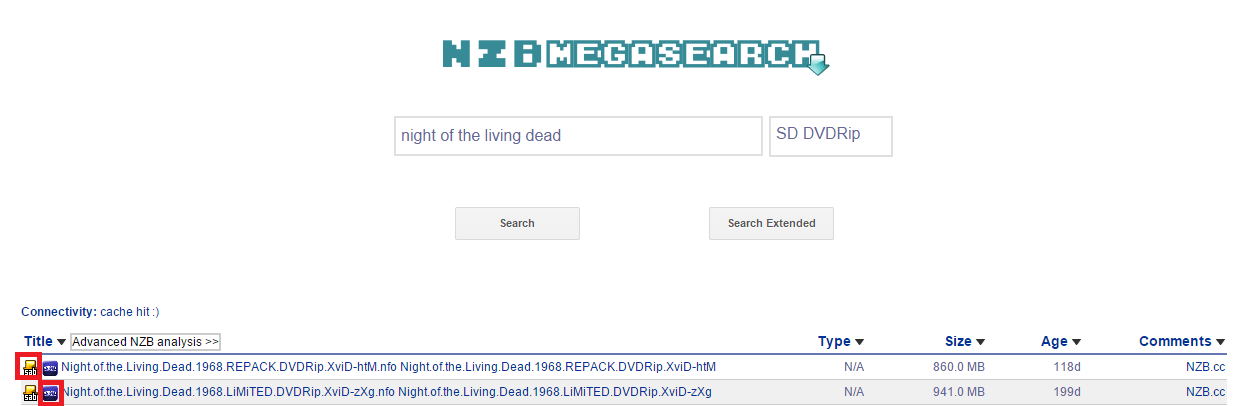Open the SD DVDRip quality selector

830,136
